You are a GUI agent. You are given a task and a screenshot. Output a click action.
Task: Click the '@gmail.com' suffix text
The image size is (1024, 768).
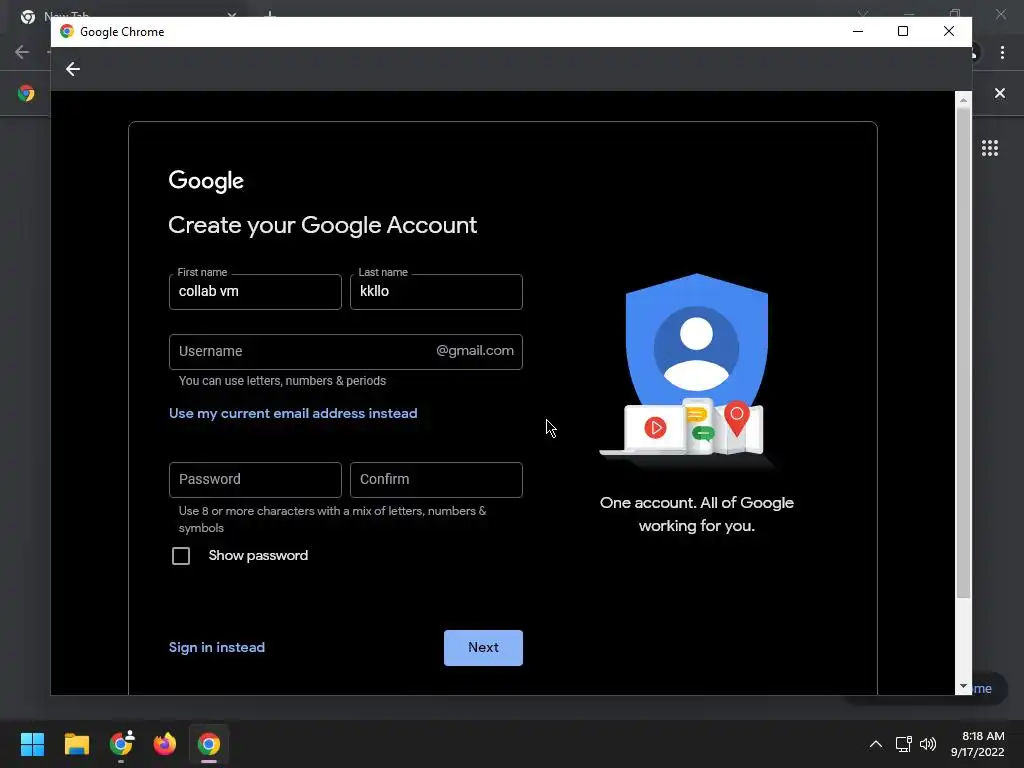point(475,351)
